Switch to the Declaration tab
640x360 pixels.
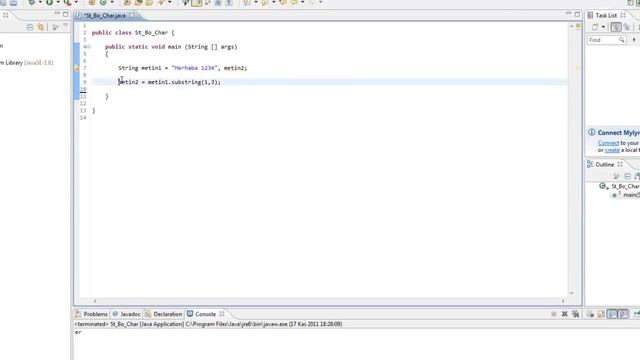pyautogui.click(x=163, y=314)
